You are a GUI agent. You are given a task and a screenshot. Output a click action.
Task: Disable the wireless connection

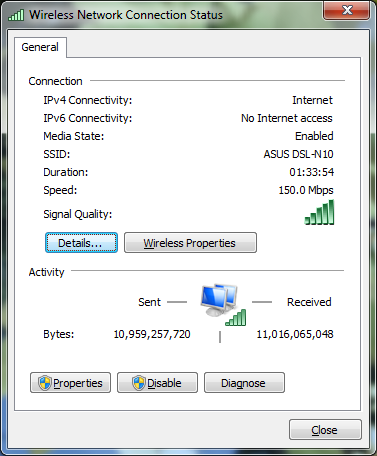(x=157, y=383)
